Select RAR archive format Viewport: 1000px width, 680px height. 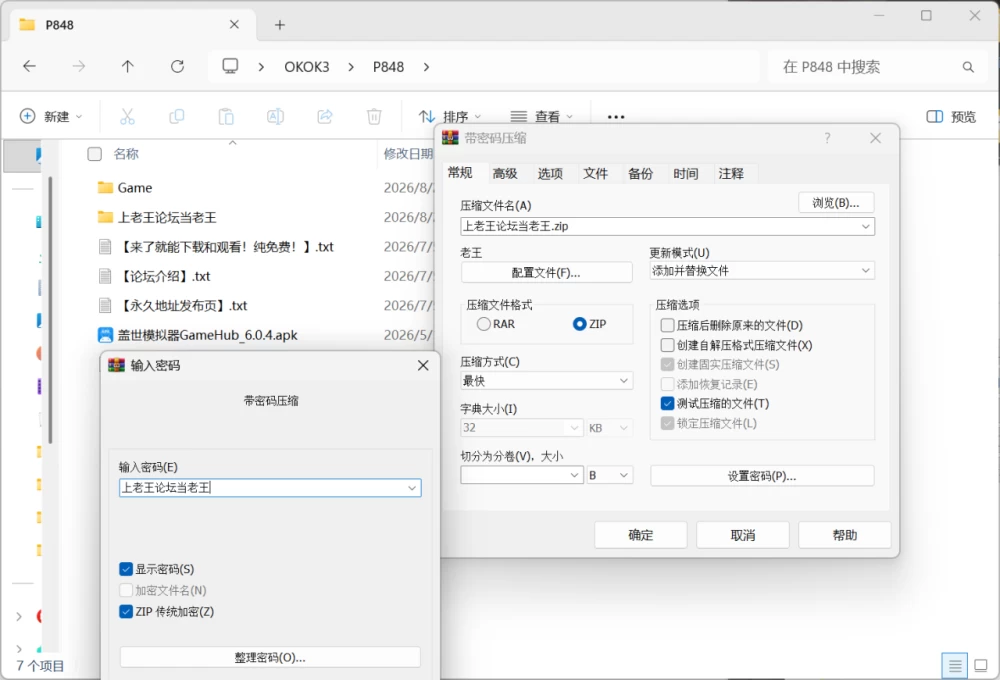[496, 324]
